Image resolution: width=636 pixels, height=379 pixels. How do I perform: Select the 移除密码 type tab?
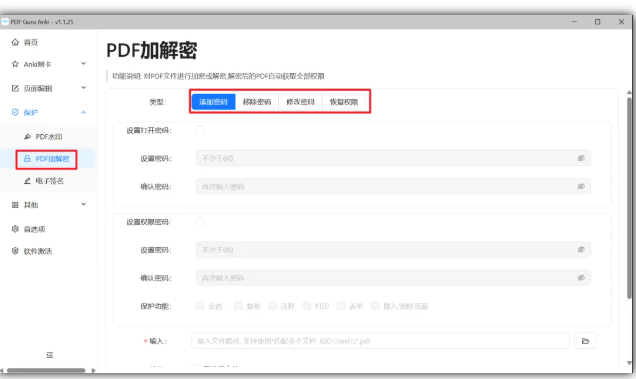pos(257,102)
